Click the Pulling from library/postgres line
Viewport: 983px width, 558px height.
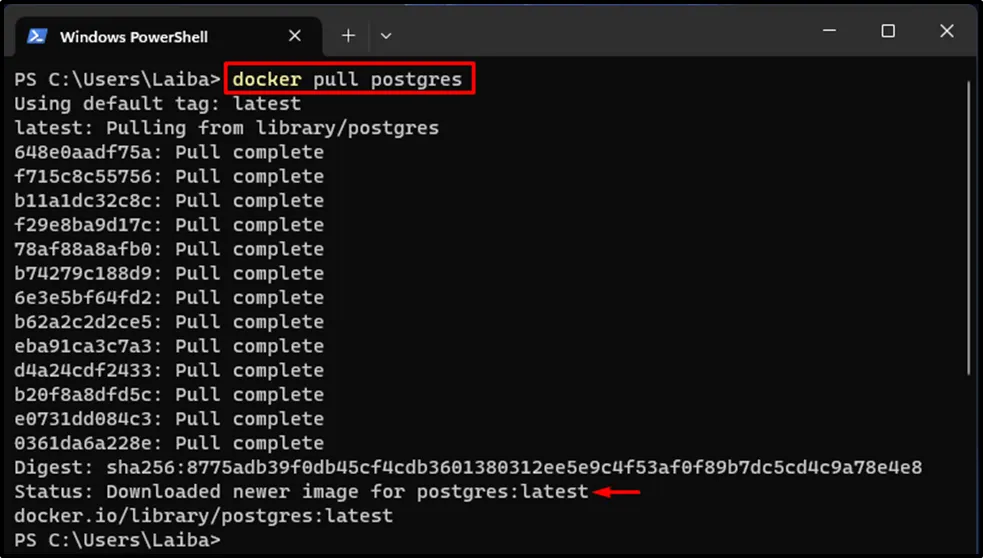pyautogui.click(x=226, y=128)
